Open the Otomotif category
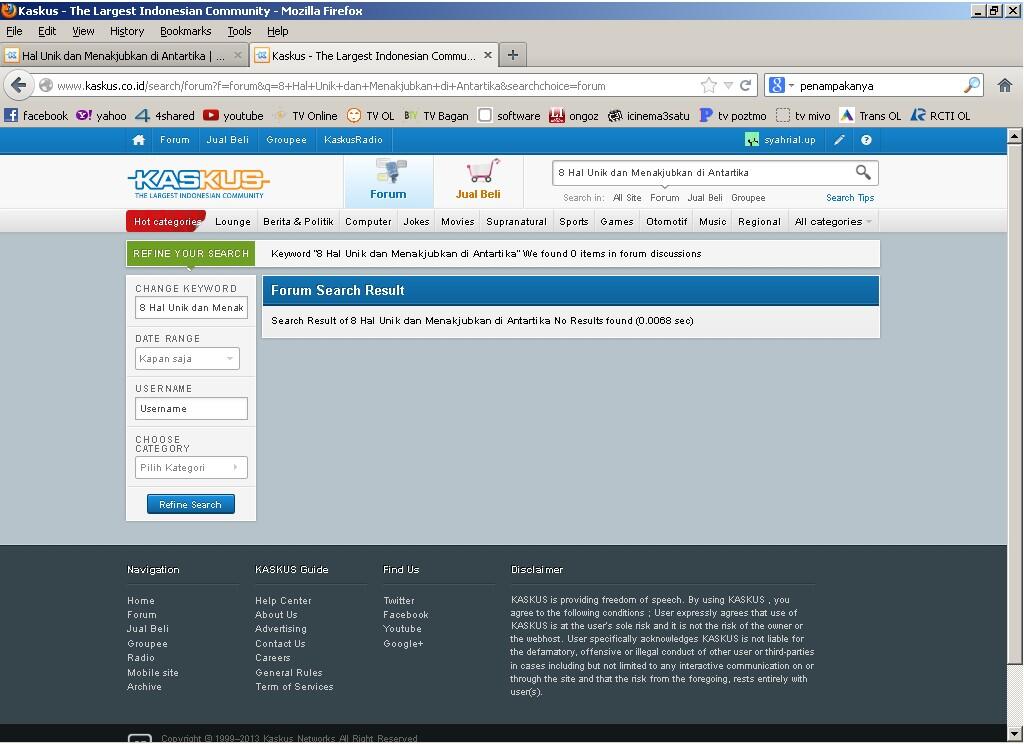 (x=667, y=221)
